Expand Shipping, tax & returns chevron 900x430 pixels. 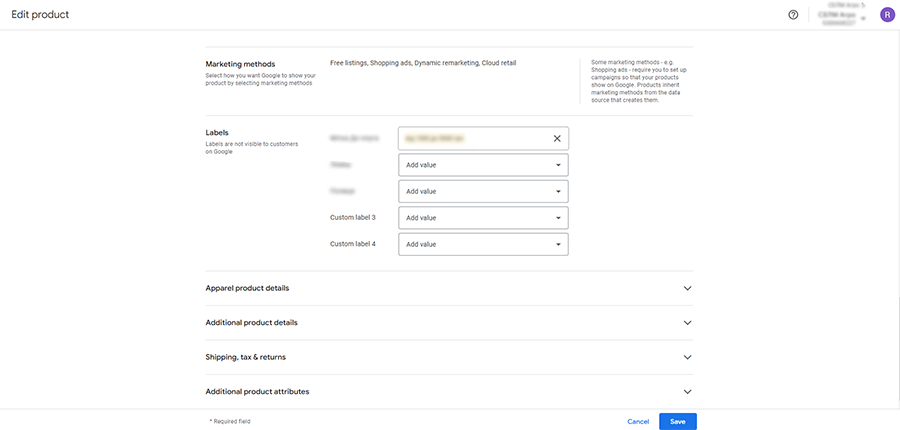pos(687,357)
